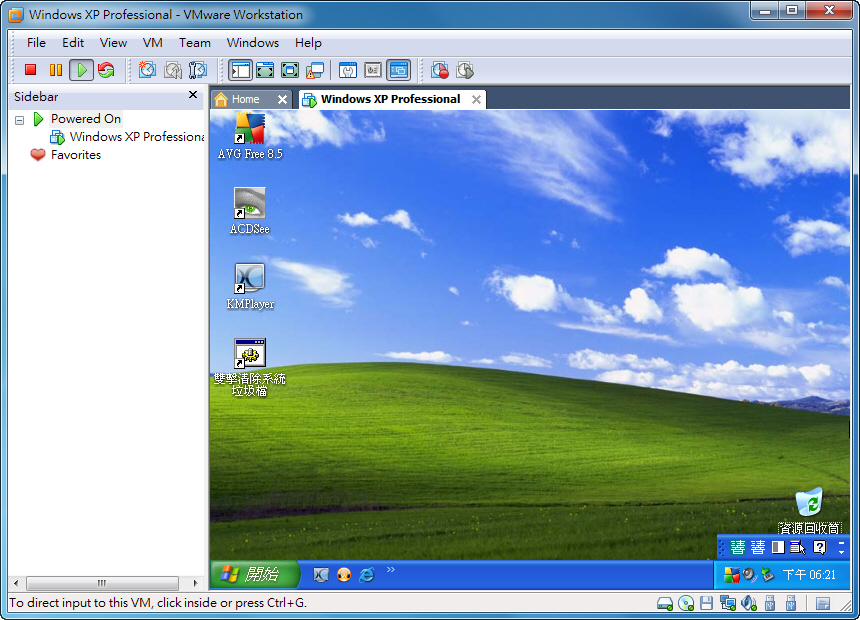Image resolution: width=860 pixels, height=620 pixels.
Task: Click the 下午 06:21 taskbar clock
Action: [x=809, y=575]
